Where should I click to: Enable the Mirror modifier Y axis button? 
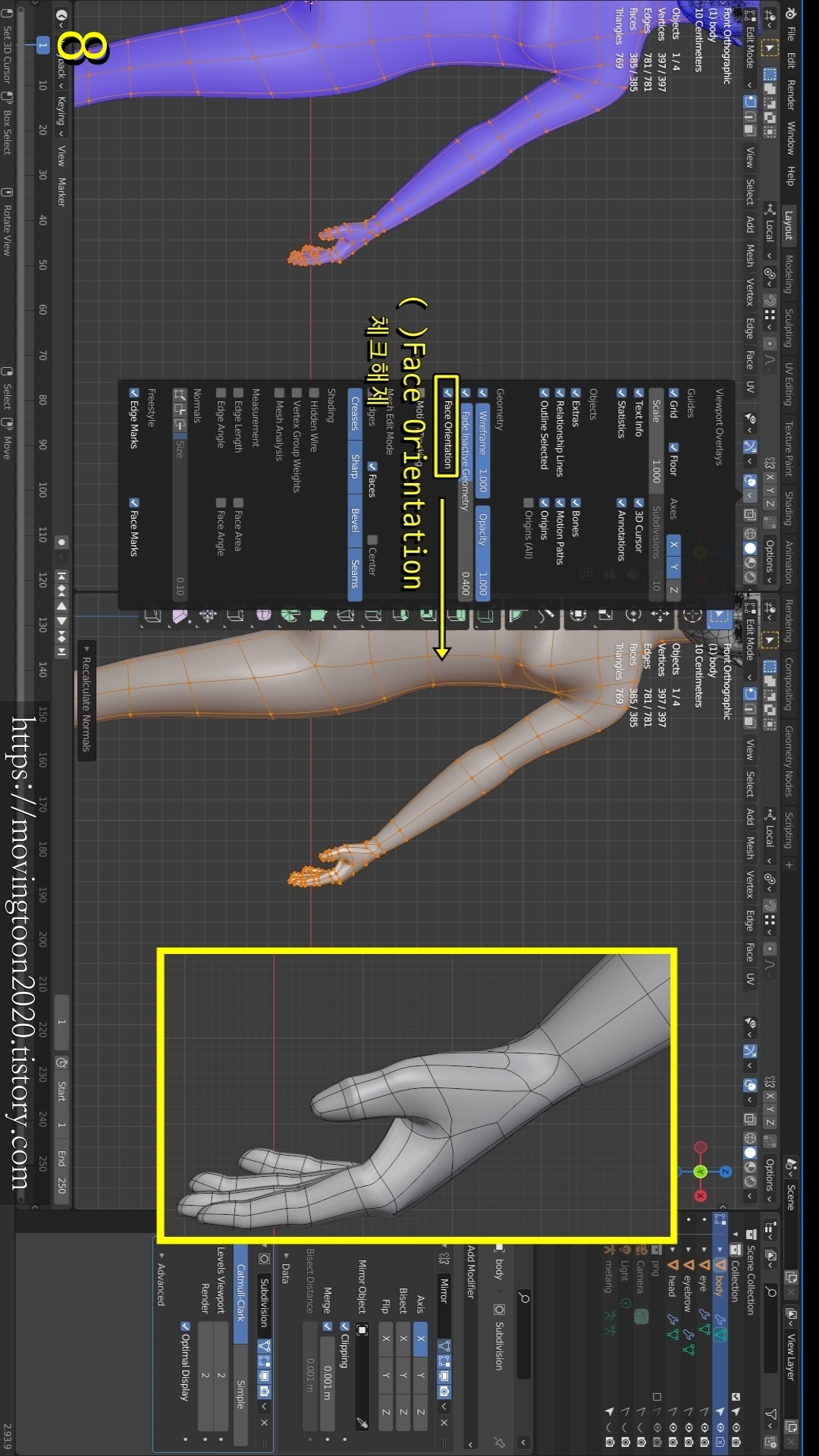421,1375
